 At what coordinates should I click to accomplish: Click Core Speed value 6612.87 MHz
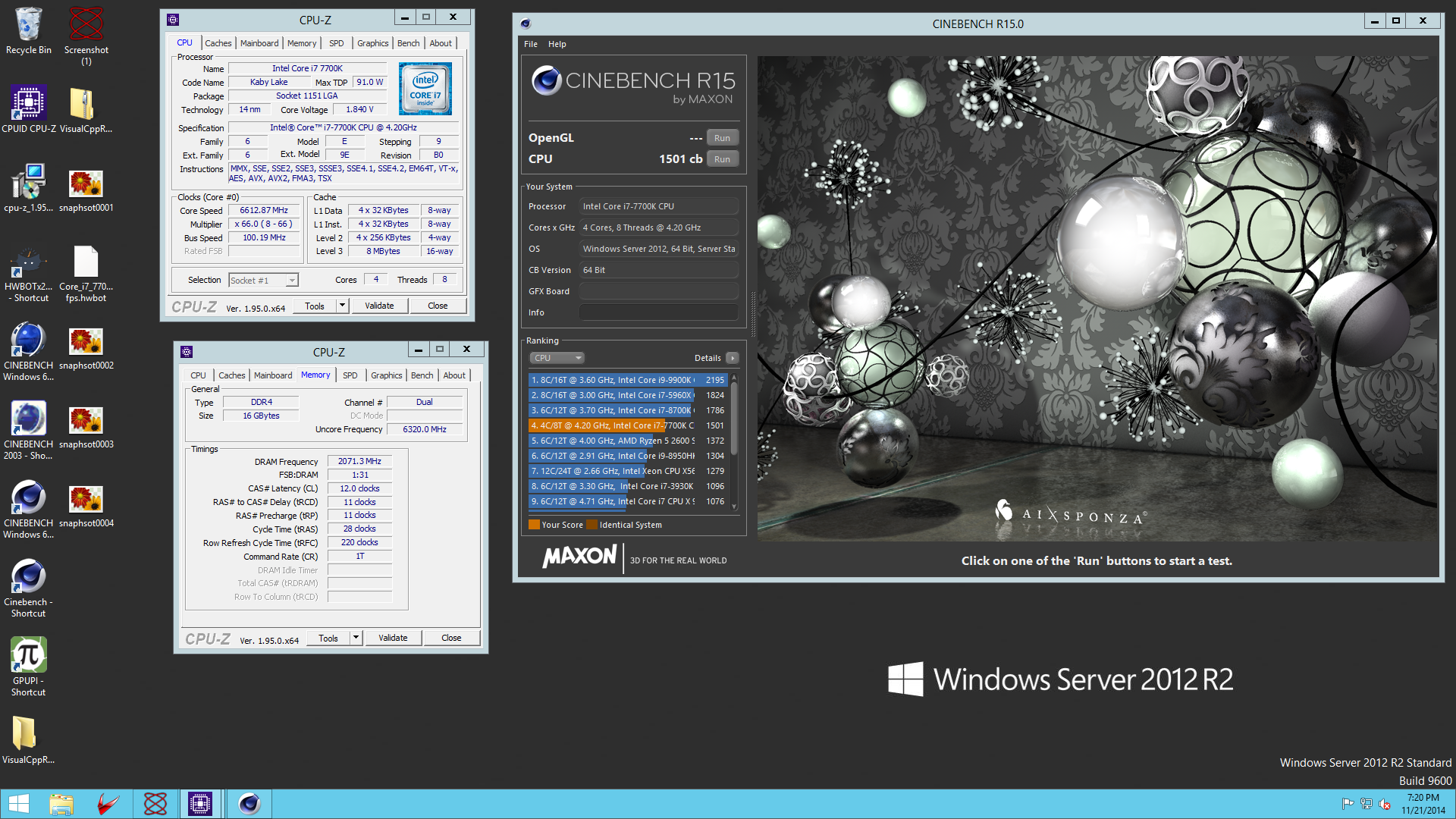point(263,211)
